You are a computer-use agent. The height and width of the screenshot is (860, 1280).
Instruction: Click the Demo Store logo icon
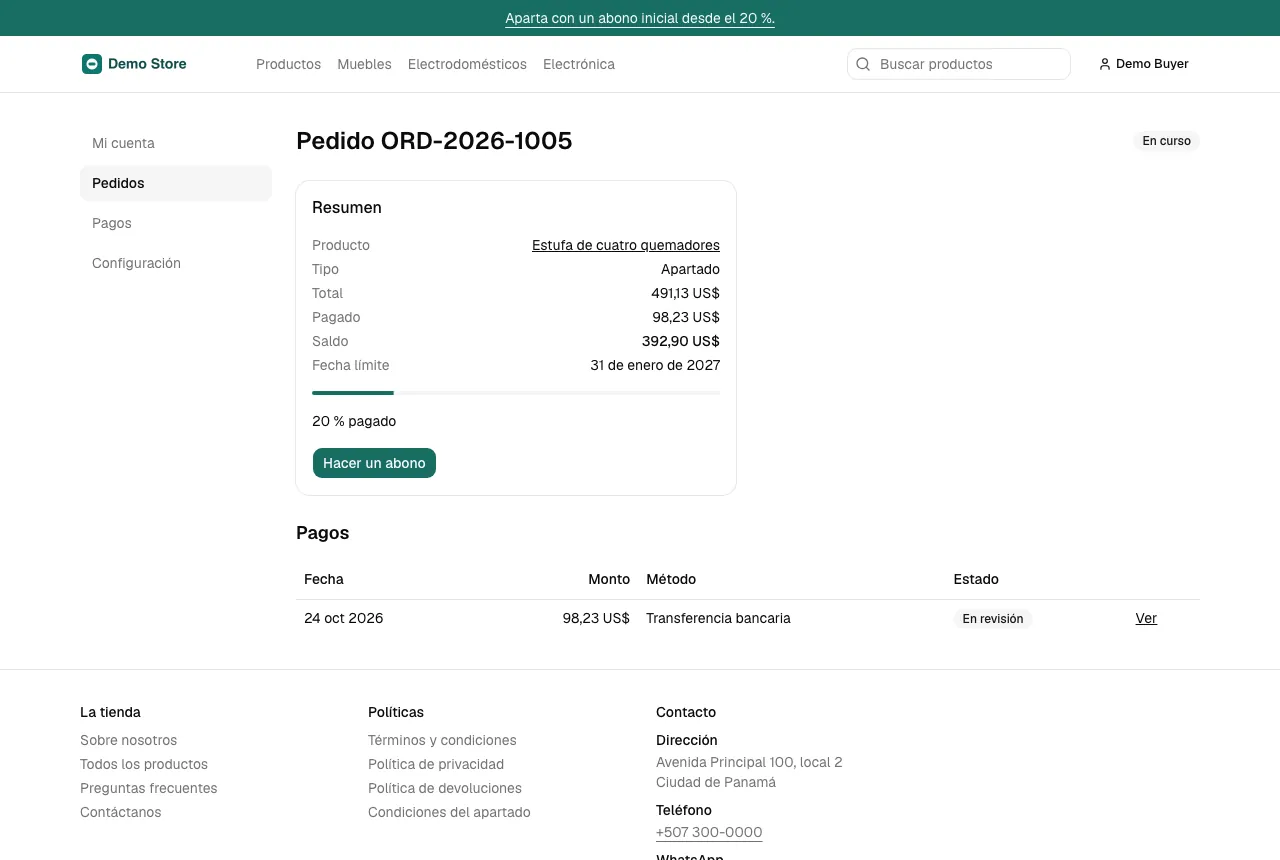tap(92, 64)
